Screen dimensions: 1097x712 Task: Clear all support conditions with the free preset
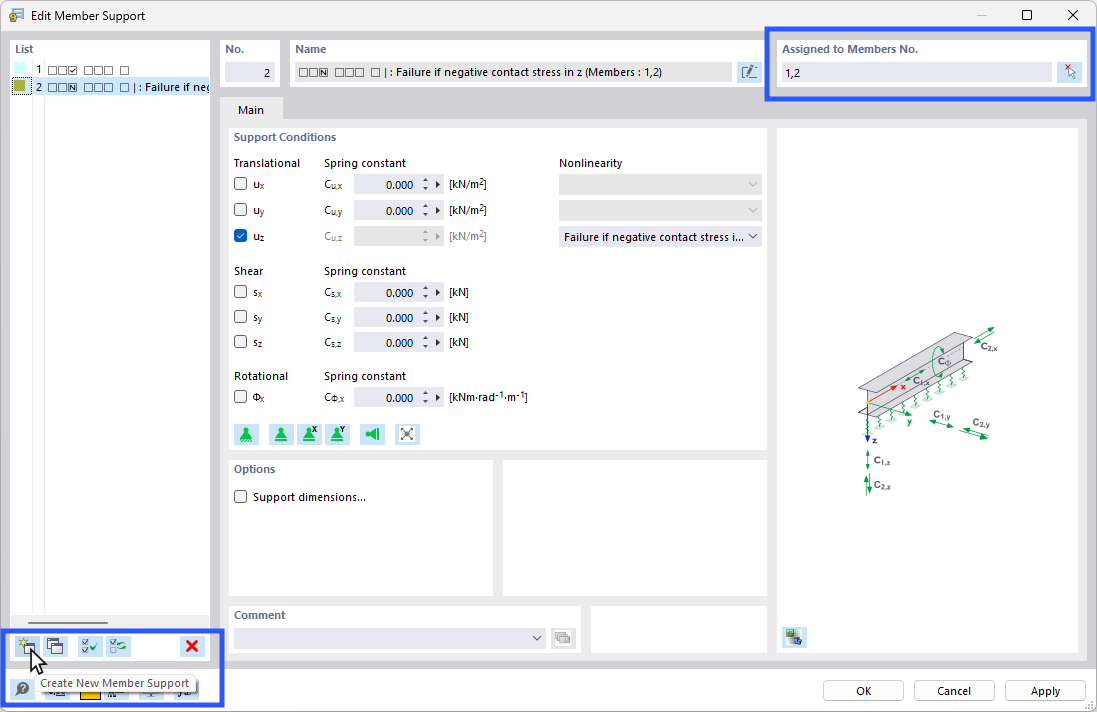407,433
